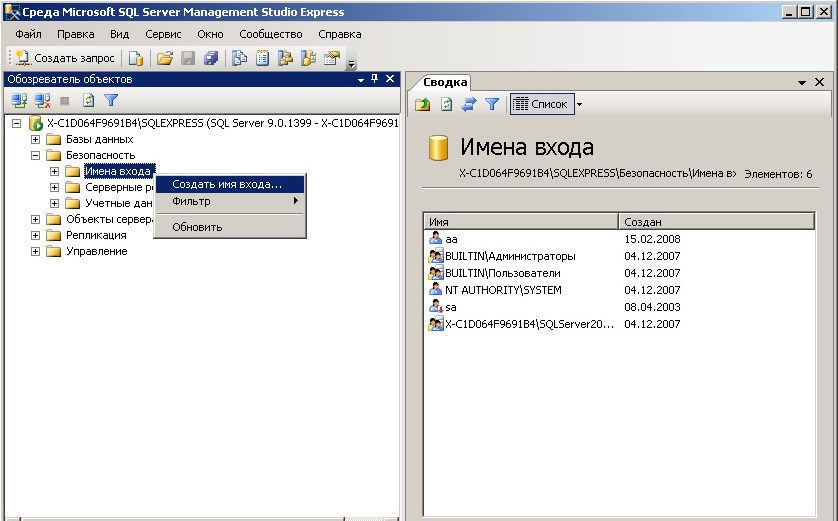Click the new file icon in toolbar

pos(136,58)
